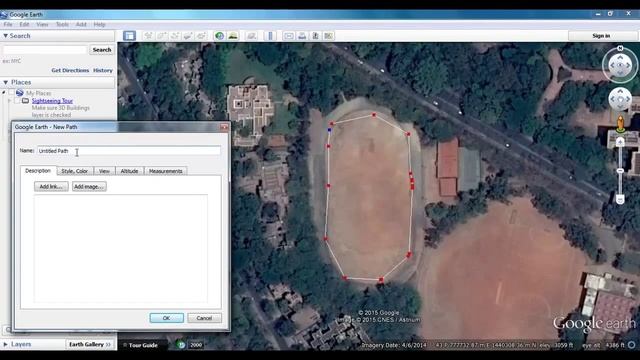Click the move joystick hand control
This screenshot has height=360, width=640.
click(620, 99)
